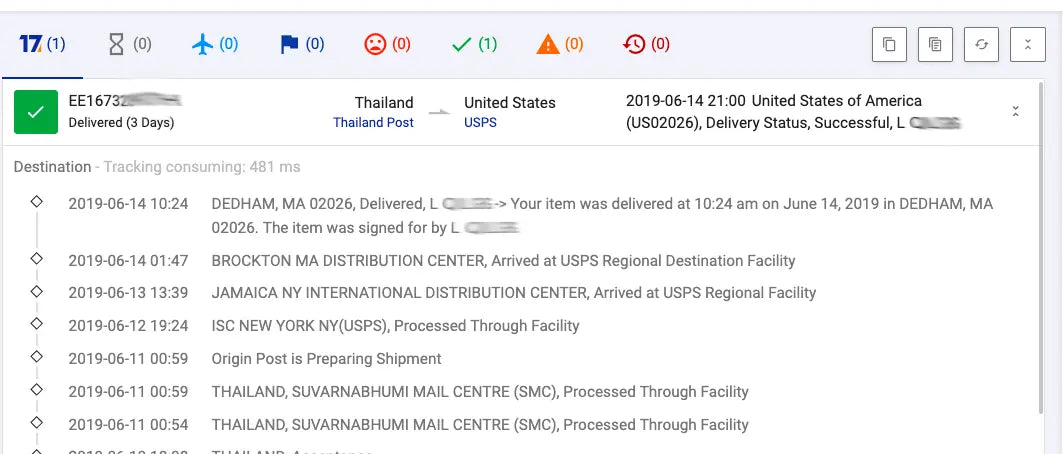Collapse all results with top-right chevron button
Image resolution: width=1063 pixels, height=454 pixels.
pos(1027,45)
